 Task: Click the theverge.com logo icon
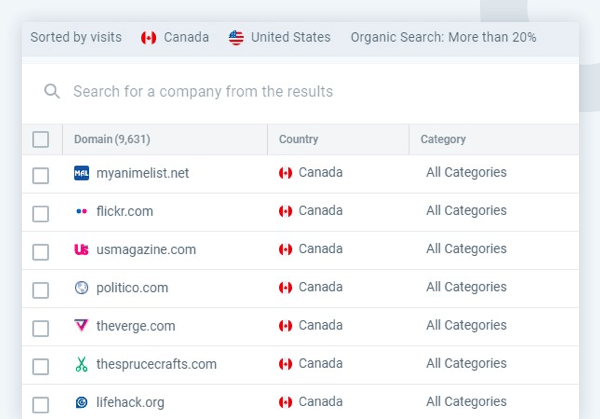point(82,326)
